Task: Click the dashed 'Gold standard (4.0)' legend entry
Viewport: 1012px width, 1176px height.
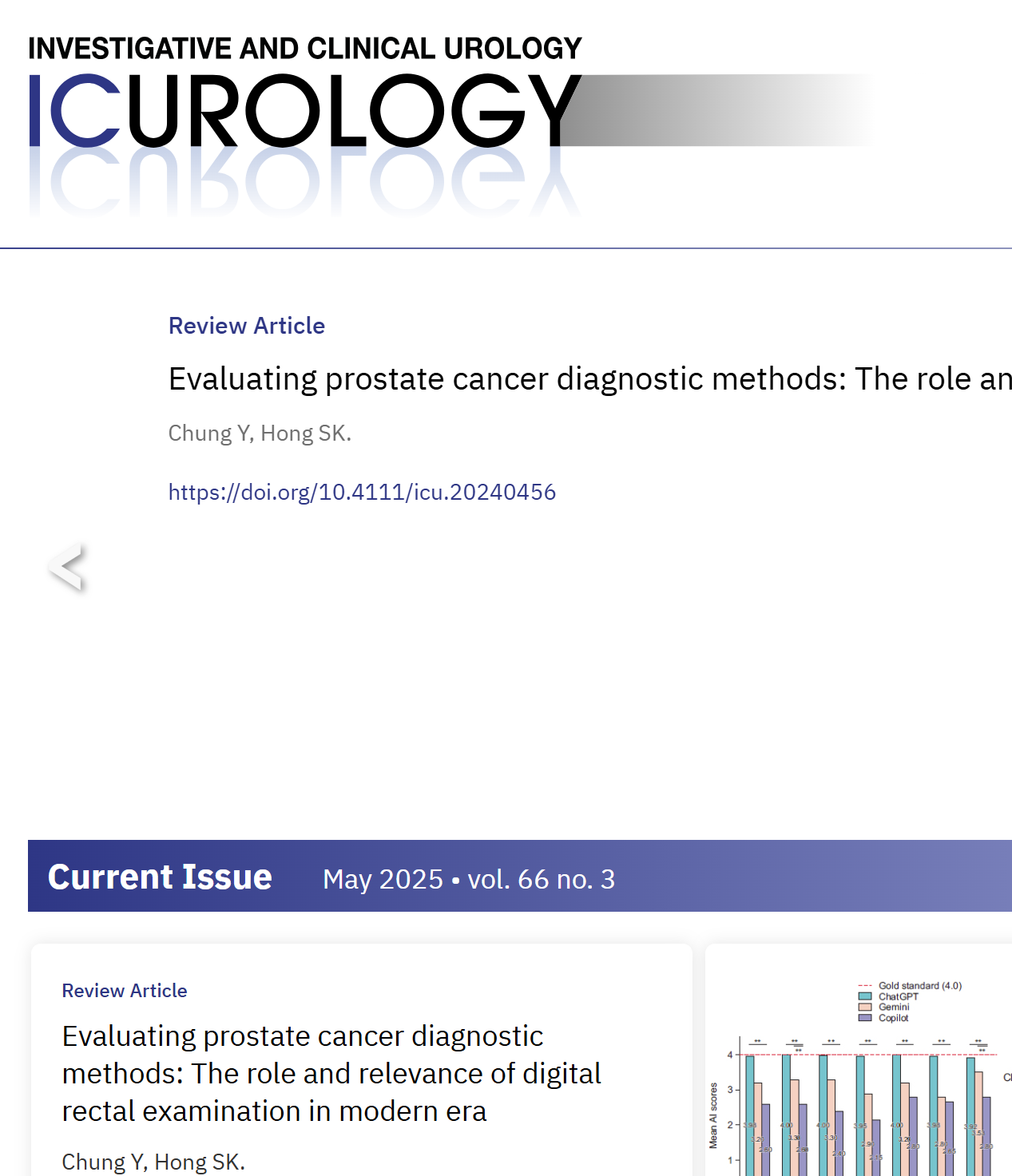Action: pos(910,986)
